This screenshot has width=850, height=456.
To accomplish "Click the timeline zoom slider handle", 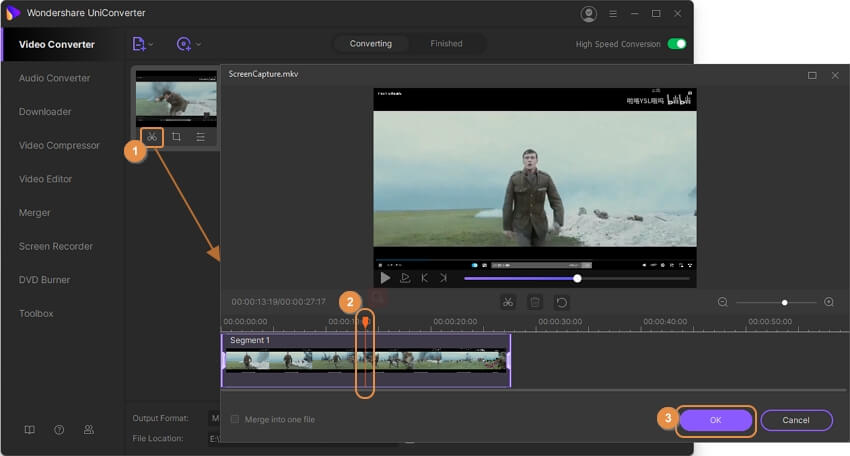I will click(x=785, y=302).
